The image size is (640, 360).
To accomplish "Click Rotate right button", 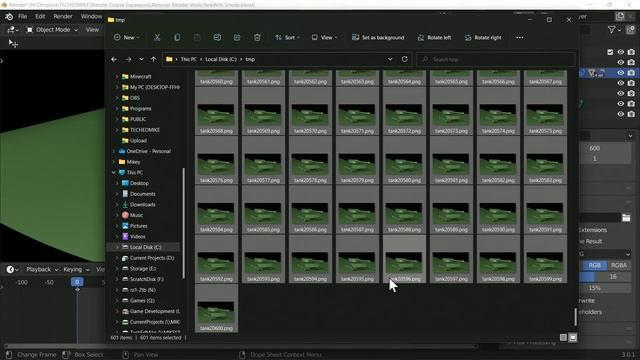I will (483, 38).
